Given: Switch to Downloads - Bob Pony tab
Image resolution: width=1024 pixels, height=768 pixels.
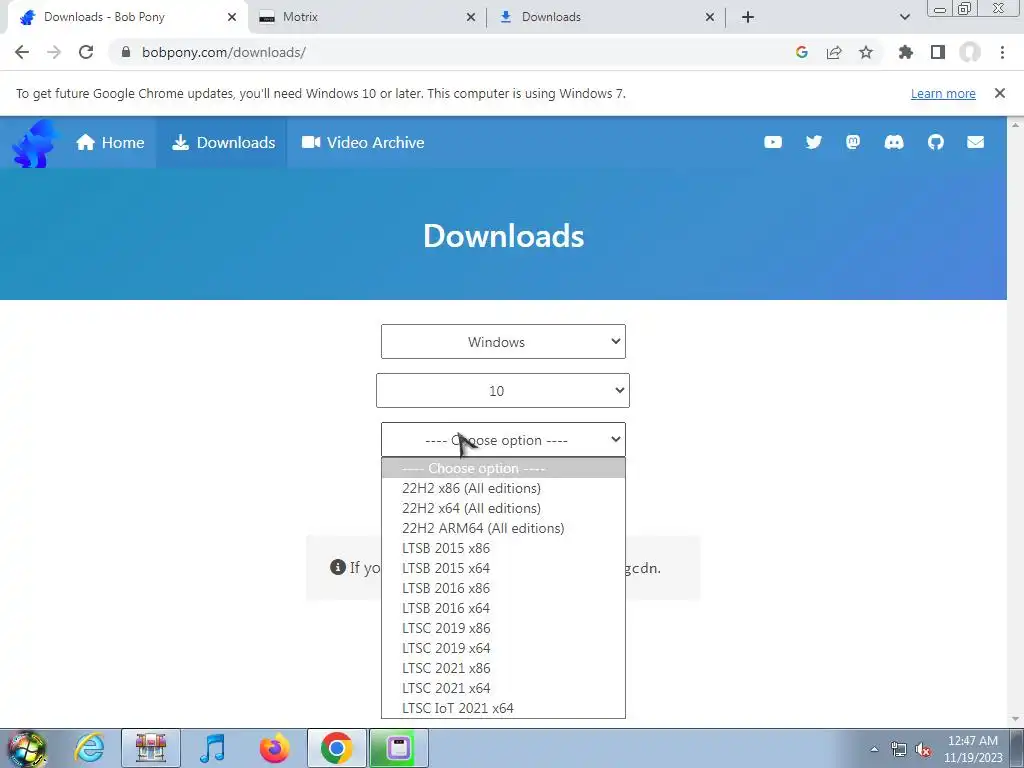Looking at the screenshot, I should pyautogui.click(x=127, y=17).
